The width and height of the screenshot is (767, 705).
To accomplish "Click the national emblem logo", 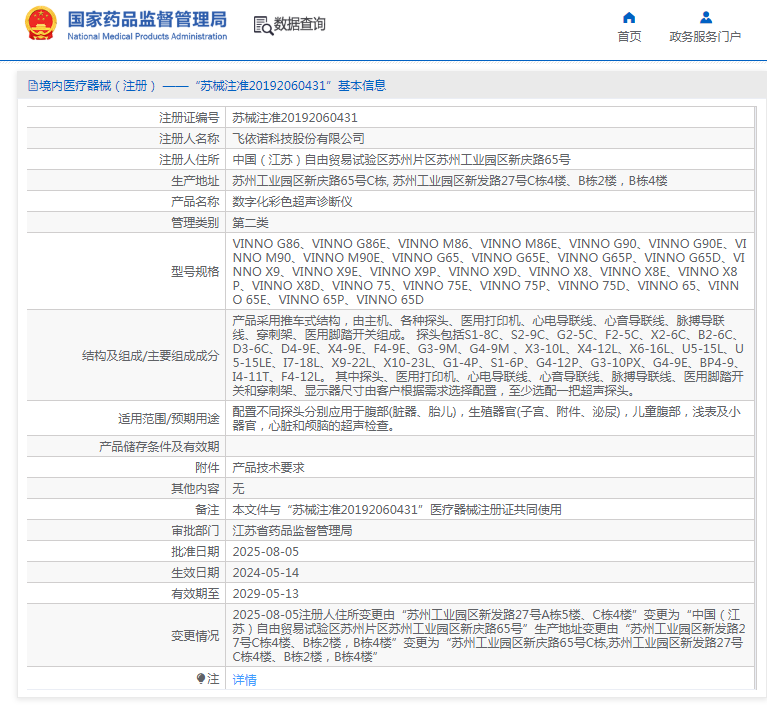I will 41,24.
